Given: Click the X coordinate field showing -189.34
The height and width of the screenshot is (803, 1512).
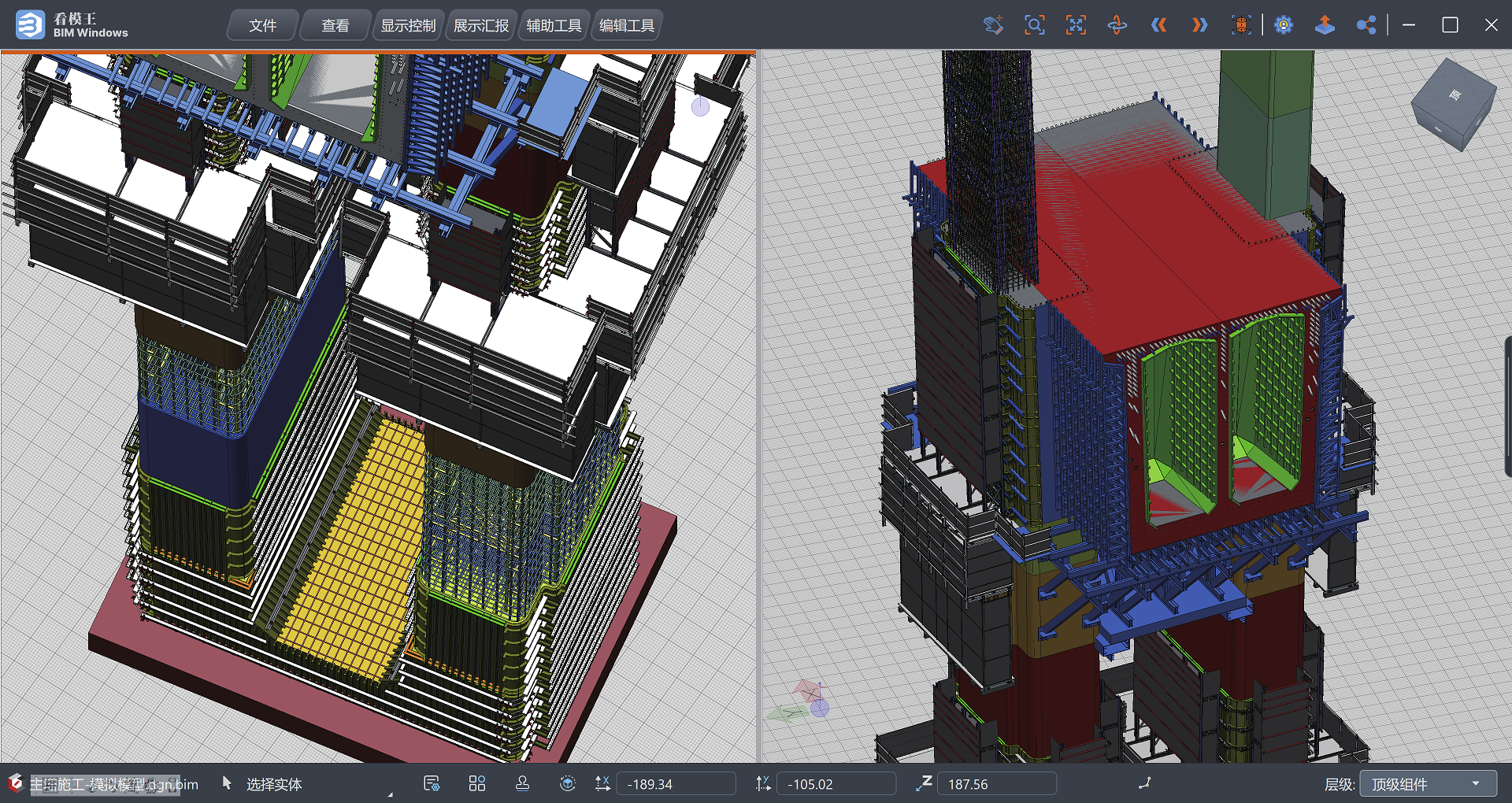Looking at the screenshot, I should pyautogui.click(x=675, y=784).
